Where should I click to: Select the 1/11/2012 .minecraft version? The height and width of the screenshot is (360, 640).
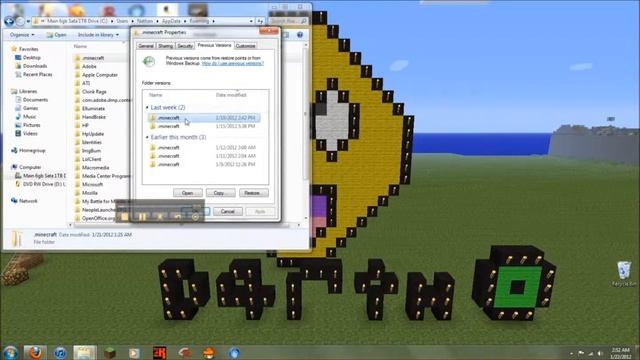(x=204, y=156)
